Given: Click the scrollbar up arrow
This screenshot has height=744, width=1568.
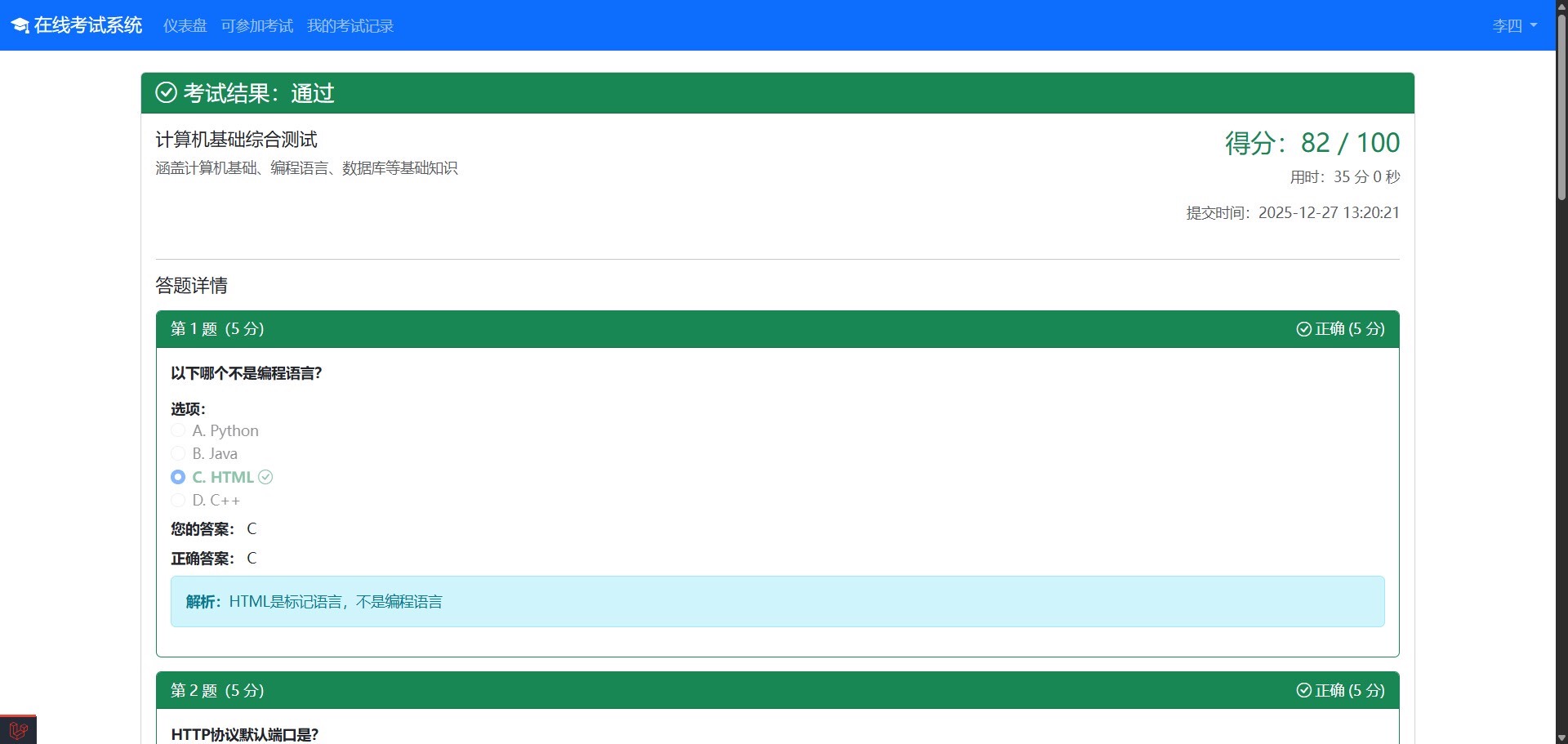Looking at the screenshot, I should tap(1561, 6).
